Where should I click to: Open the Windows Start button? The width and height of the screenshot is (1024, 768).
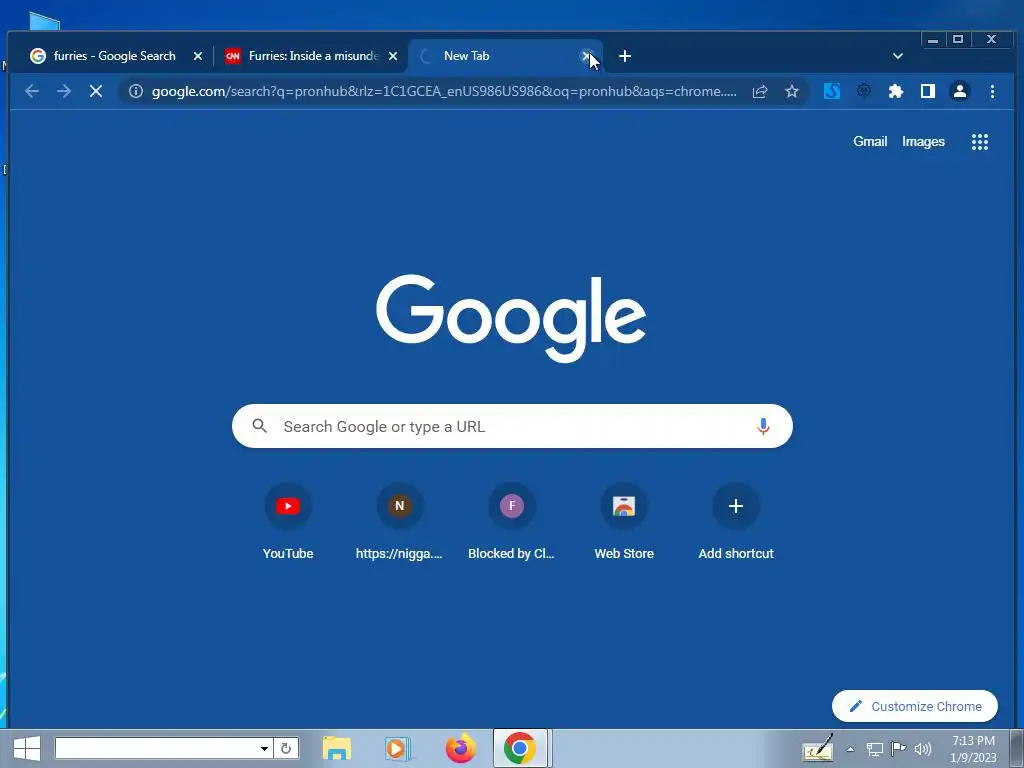click(27, 748)
